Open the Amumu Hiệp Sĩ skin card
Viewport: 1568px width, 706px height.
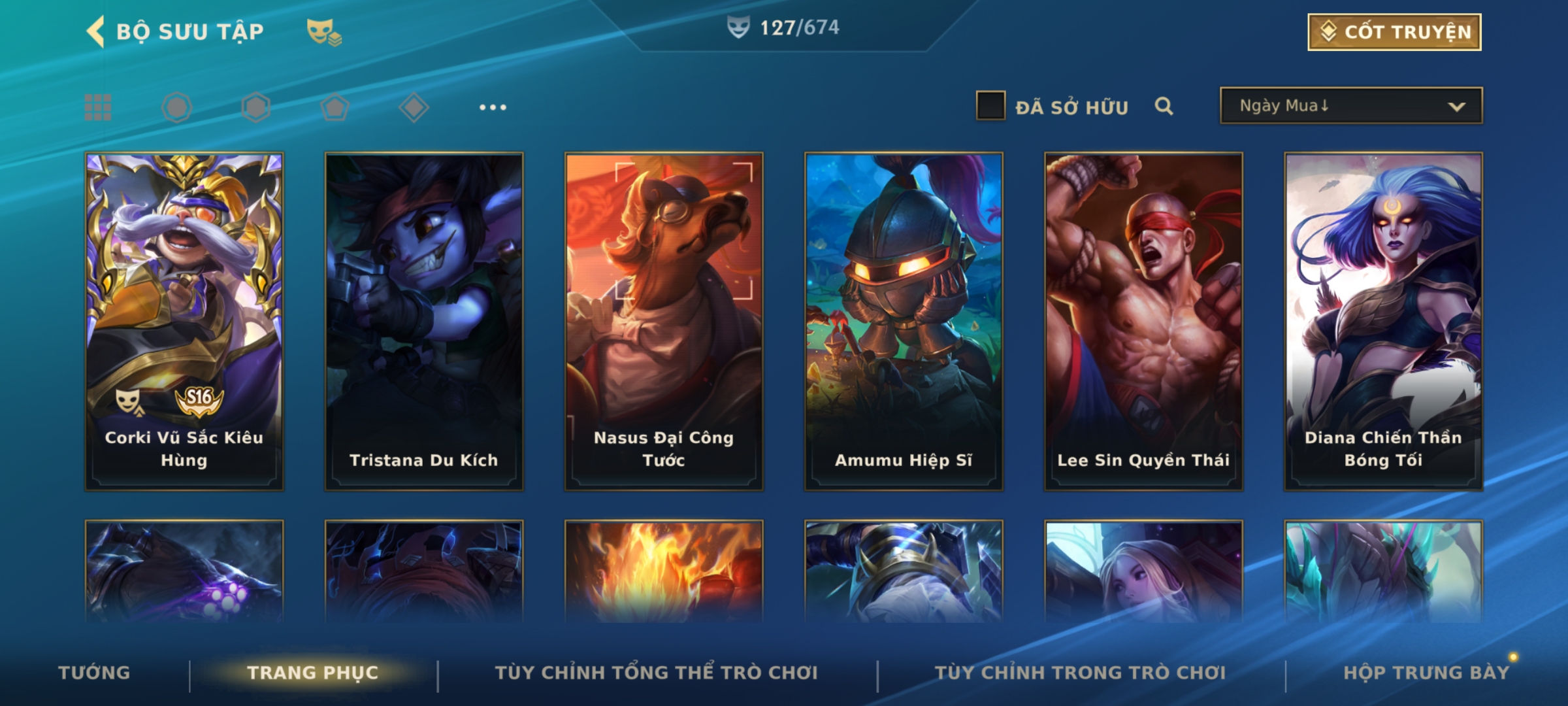point(904,322)
